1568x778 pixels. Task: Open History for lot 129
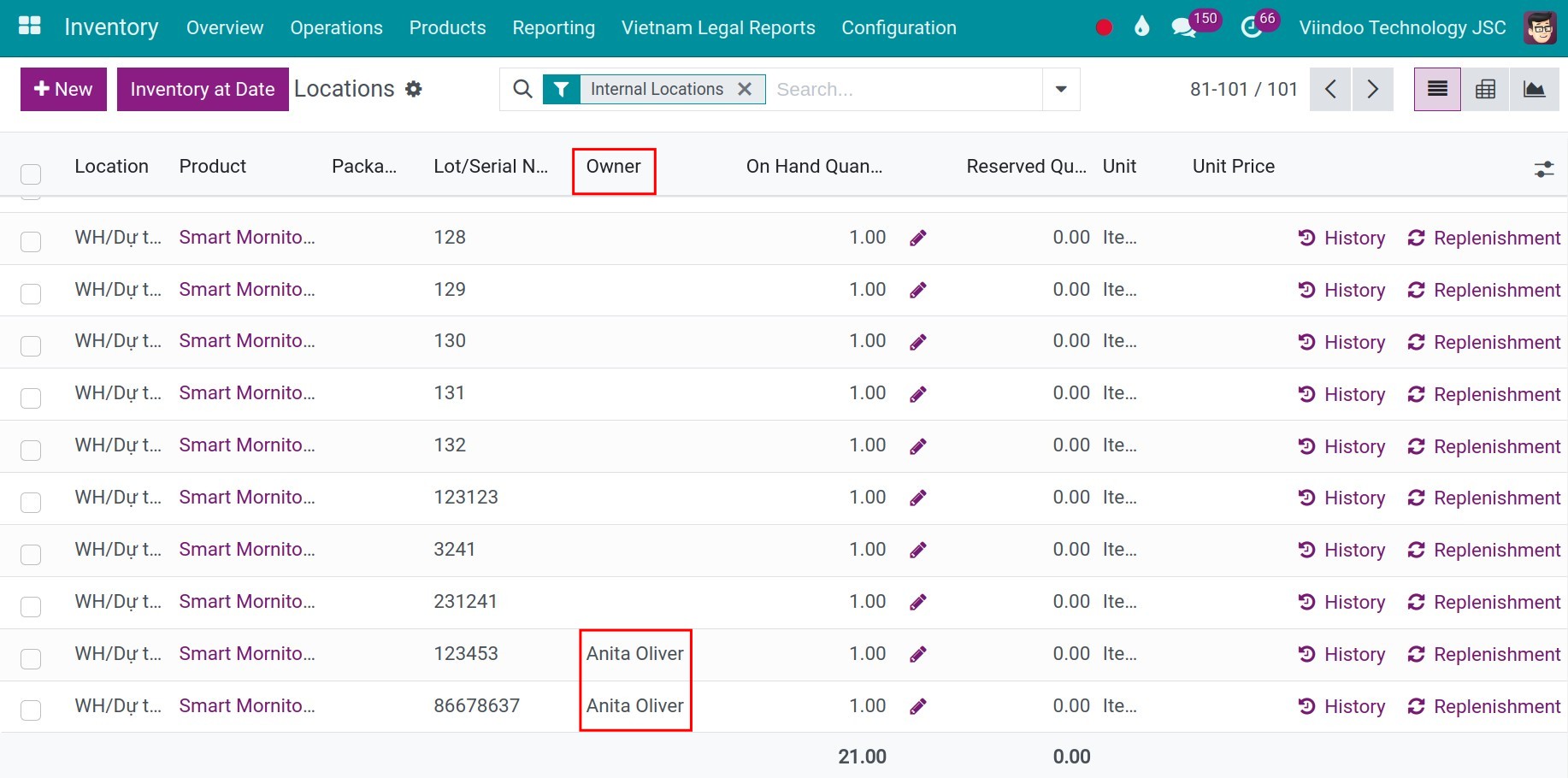(1341, 291)
